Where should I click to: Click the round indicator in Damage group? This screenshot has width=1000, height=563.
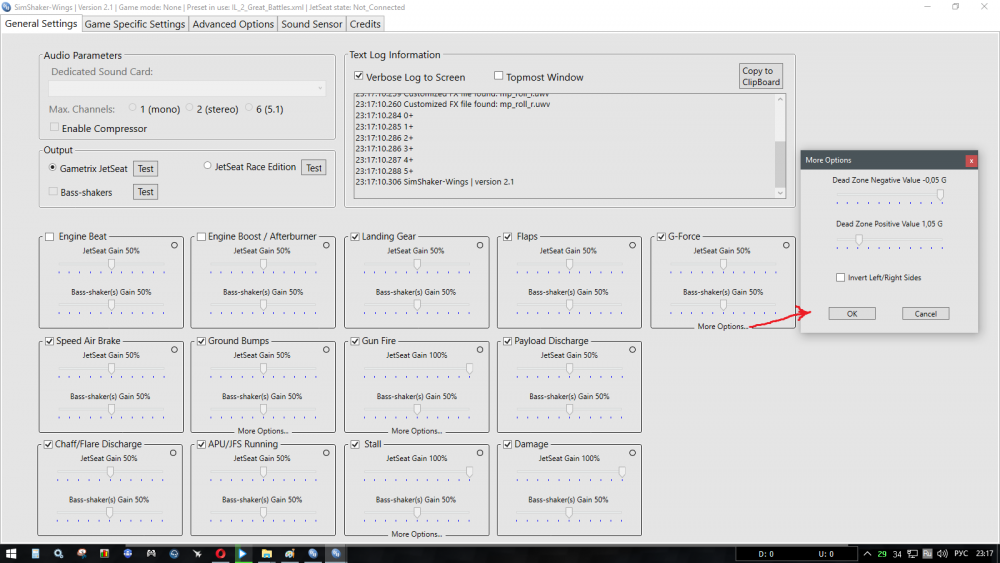633,453
